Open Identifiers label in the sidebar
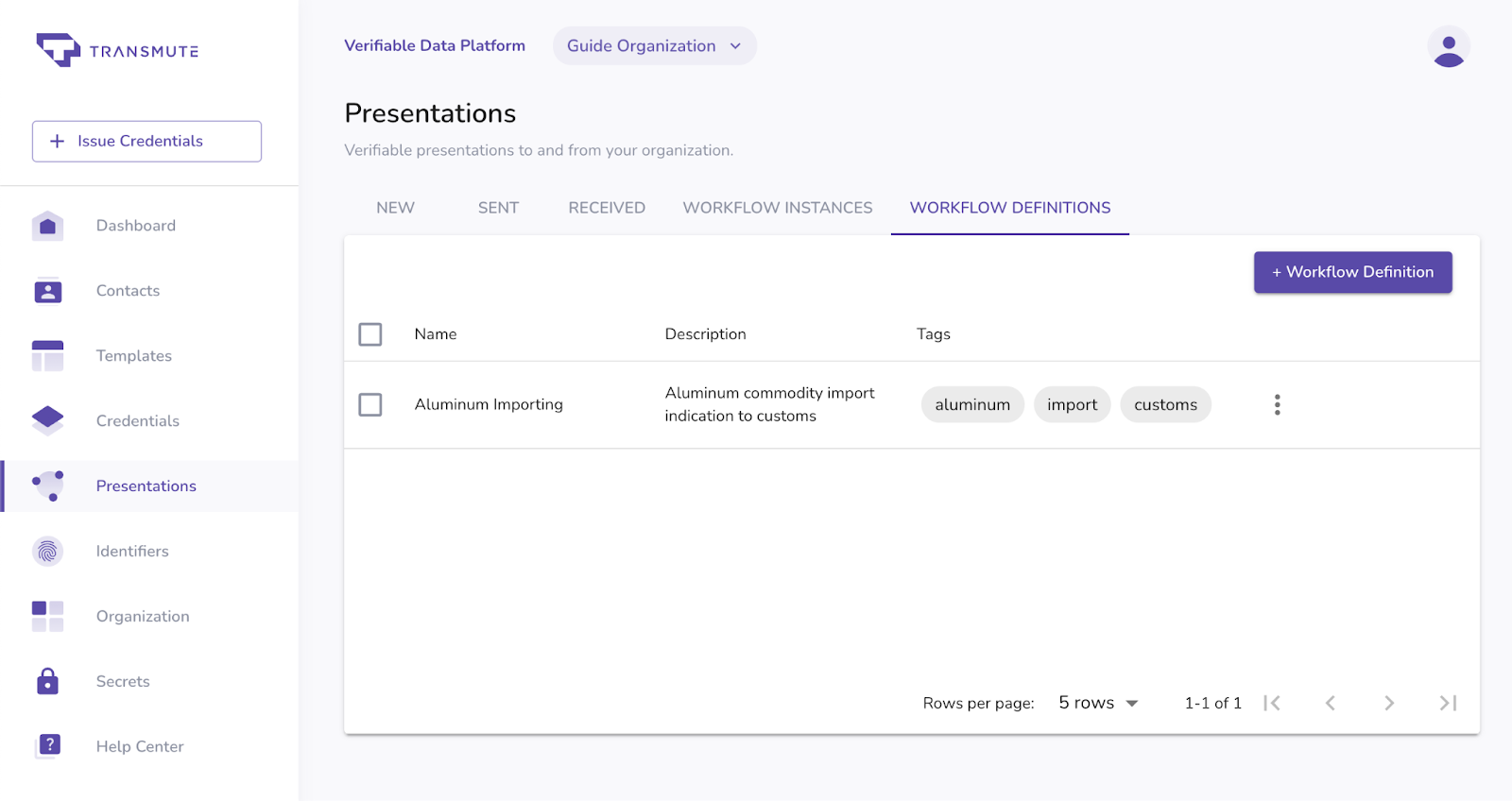This screenshot has width=1512, height=801. [132, 551]
